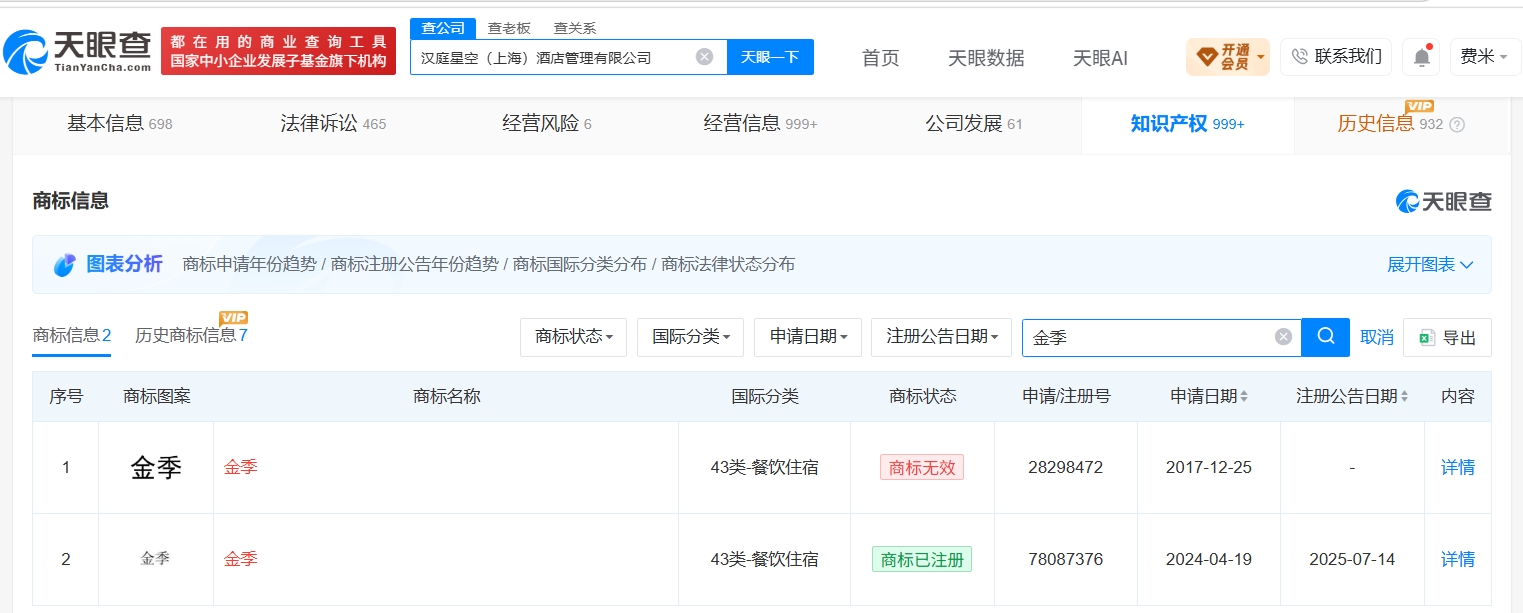Image resolution: width=1523 pixels, height=613 pixels.
Task: Click registration number 78087376
Action: click(1065, 559)
